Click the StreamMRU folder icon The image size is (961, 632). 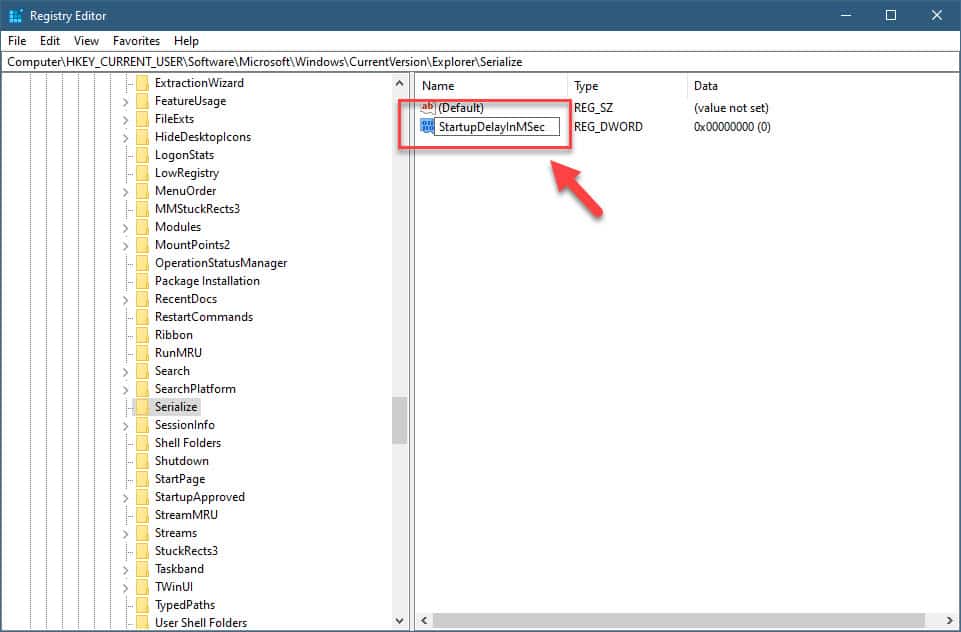pos(142,515)
